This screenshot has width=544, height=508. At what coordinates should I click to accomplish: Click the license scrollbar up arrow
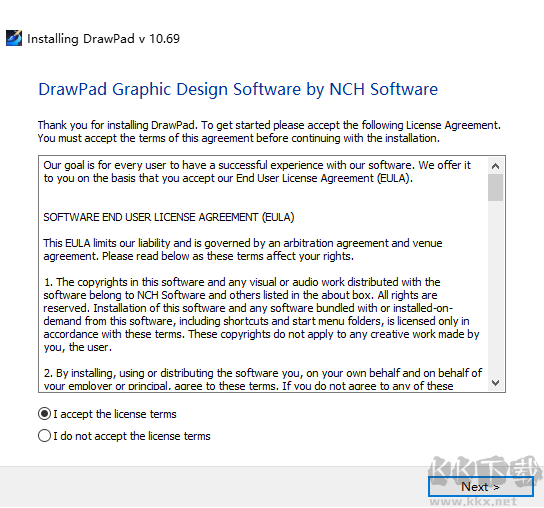point(495,166)
